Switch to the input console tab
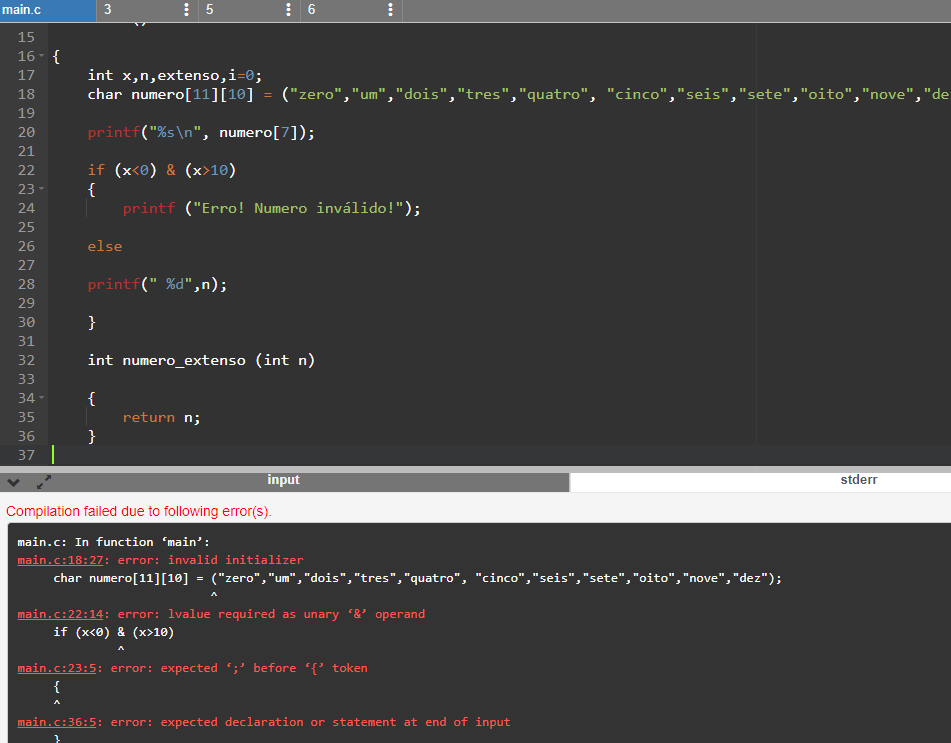Image resolution: width=951 pixels, height=743 pixels. [283, 480]
